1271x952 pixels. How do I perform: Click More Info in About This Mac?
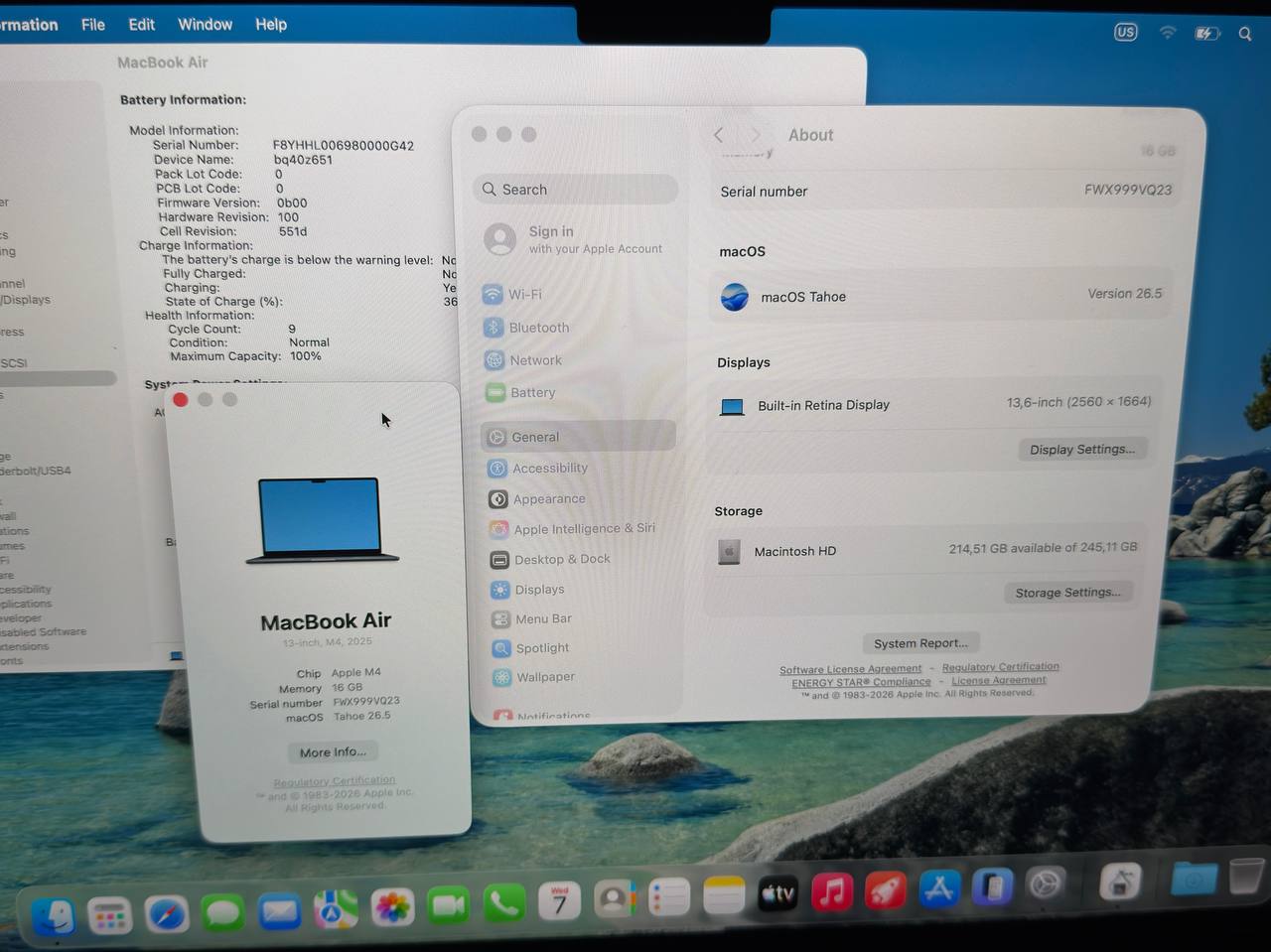333,752
